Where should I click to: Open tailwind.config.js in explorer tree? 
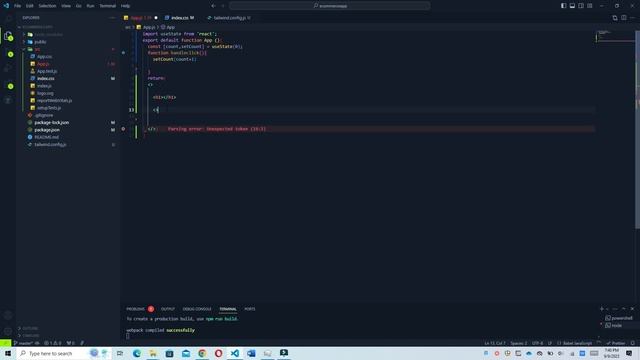(x=50, y=144)
